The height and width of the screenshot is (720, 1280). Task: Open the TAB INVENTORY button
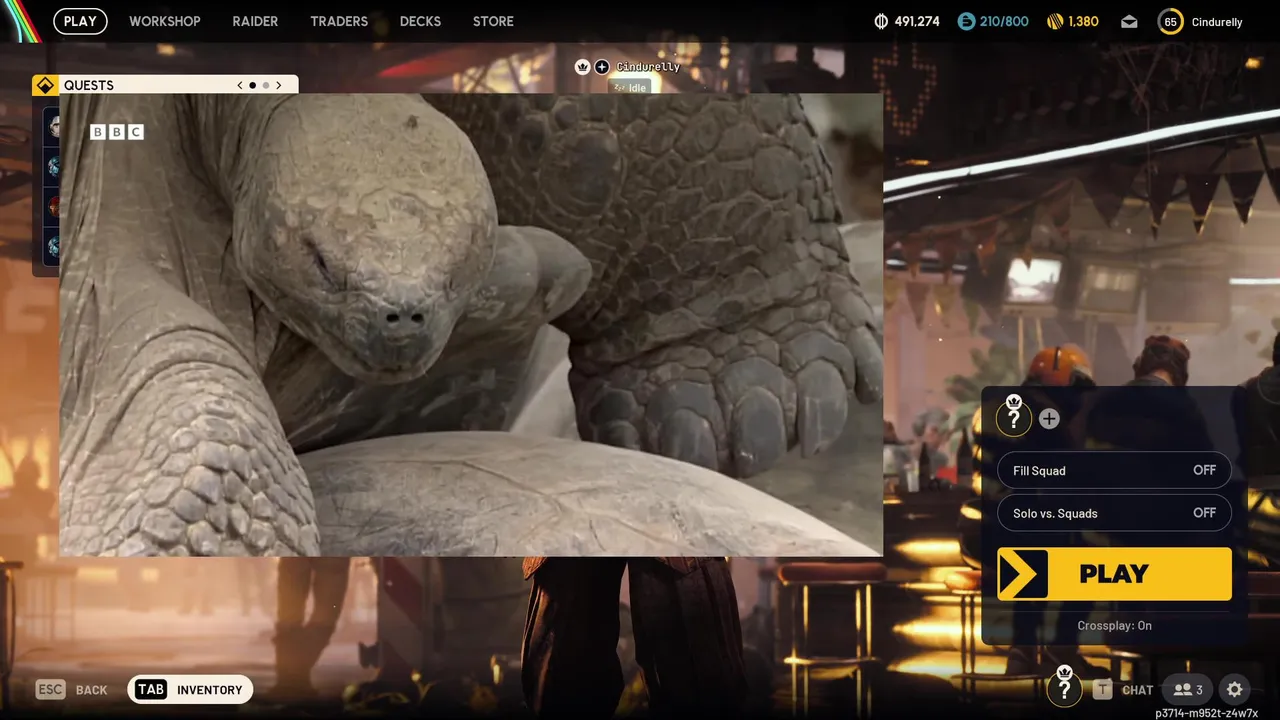(190, 689)
